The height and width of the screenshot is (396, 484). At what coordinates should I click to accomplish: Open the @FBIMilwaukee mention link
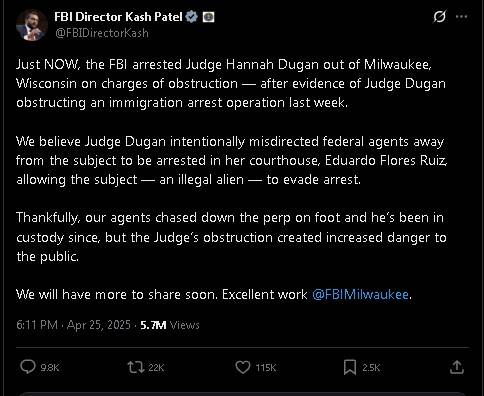pyautogui.click(x=360, y=294)
